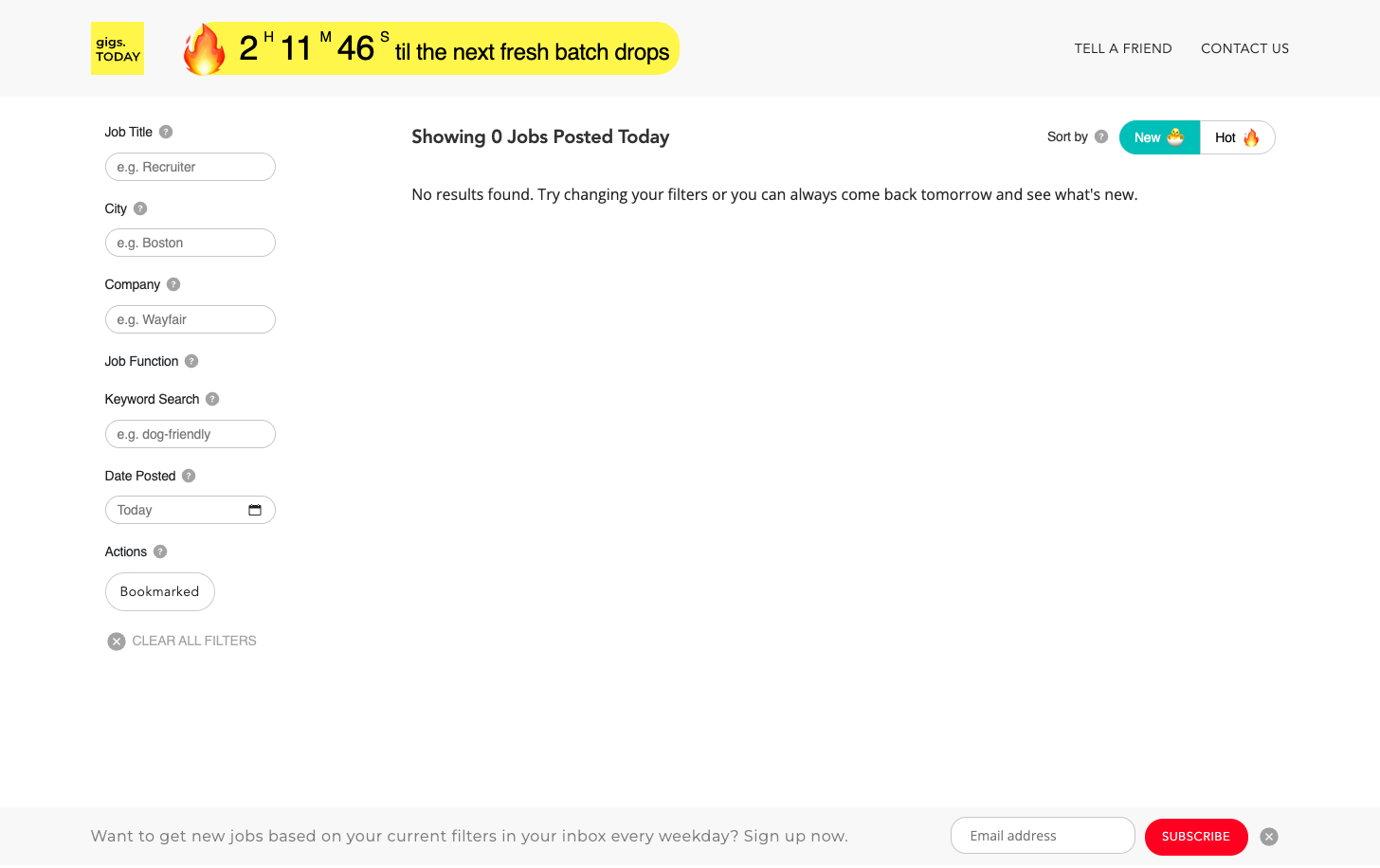Click the Sort by help icon

click(x=1101, y=136)
